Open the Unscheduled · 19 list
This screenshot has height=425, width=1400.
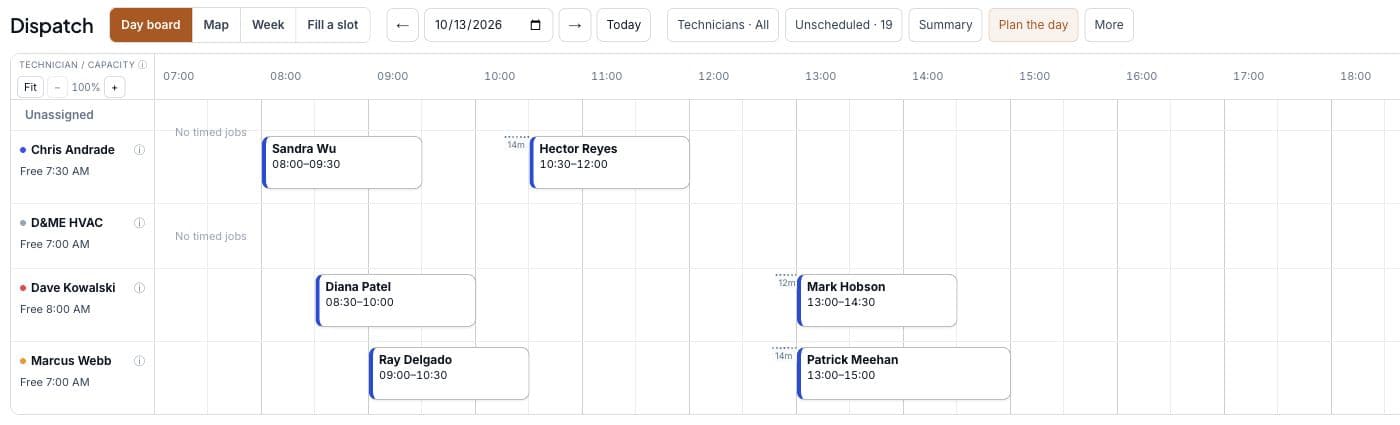844,25
